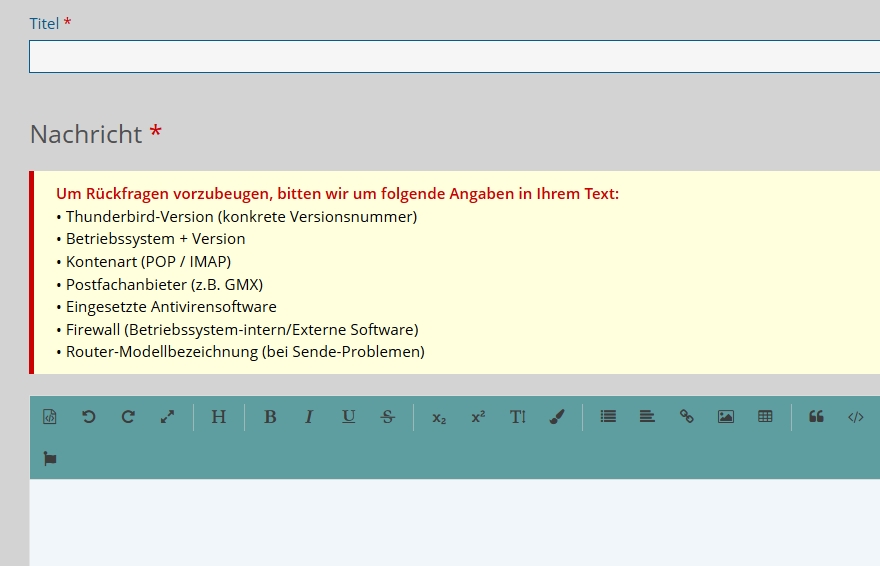Open the text alignment options

(647, 416)
